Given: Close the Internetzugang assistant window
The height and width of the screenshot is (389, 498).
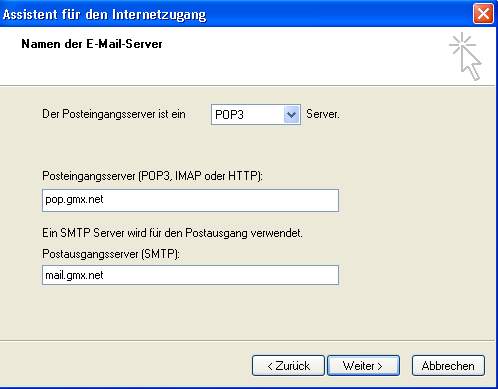Looking at the screenshot, I should point(483,14).
